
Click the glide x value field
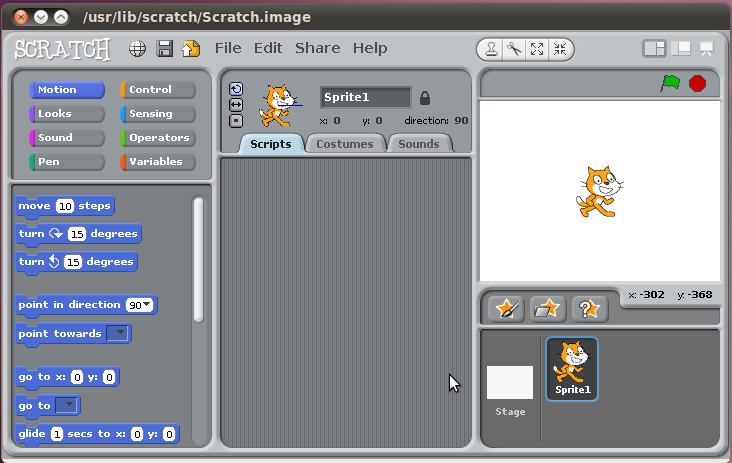point(137,434)
